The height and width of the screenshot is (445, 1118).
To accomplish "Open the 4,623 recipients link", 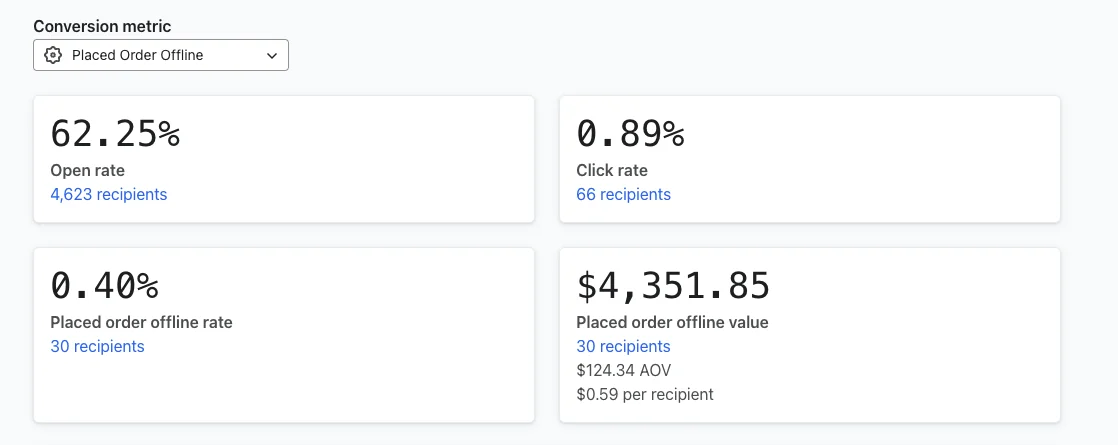I will click(109, 194).
